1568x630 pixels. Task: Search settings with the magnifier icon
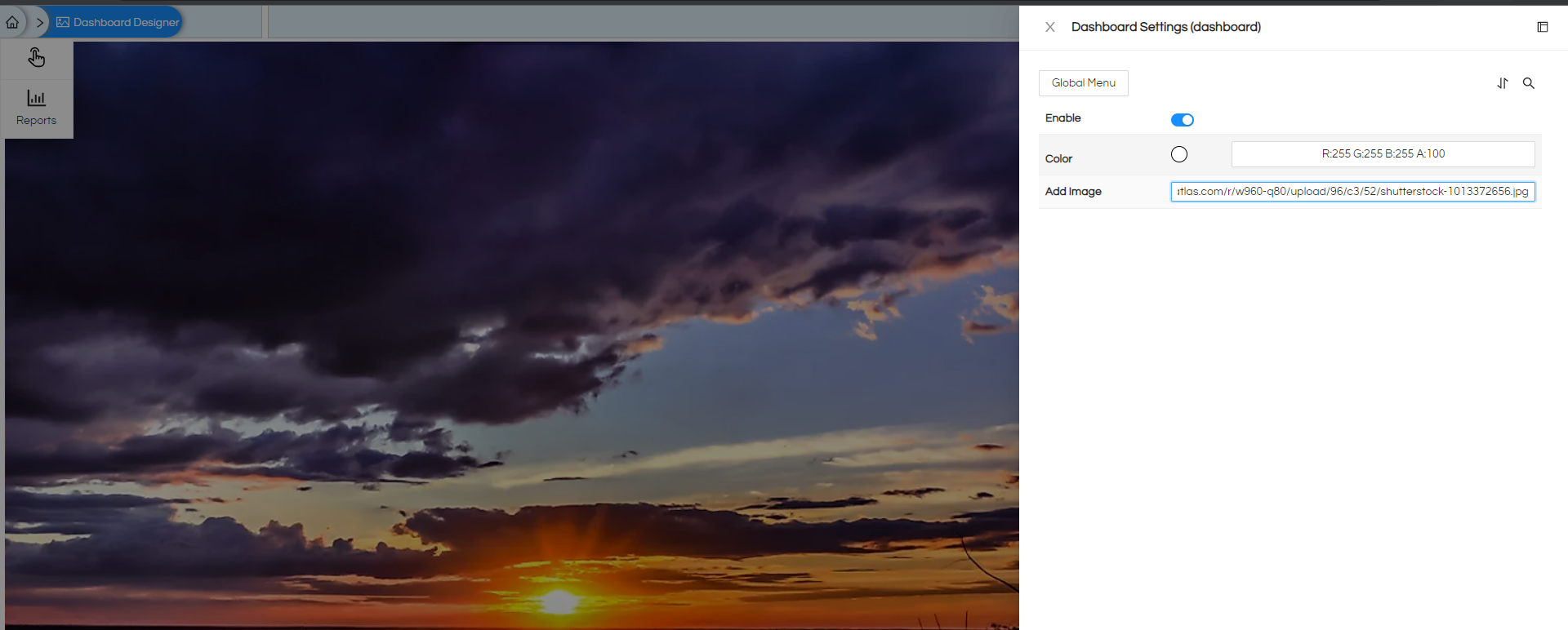click(1529, 83)
